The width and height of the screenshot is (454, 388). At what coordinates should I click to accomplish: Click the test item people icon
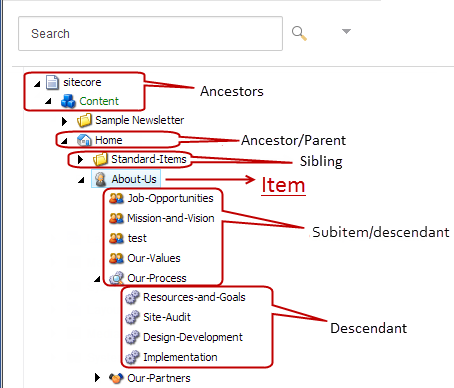116,239
